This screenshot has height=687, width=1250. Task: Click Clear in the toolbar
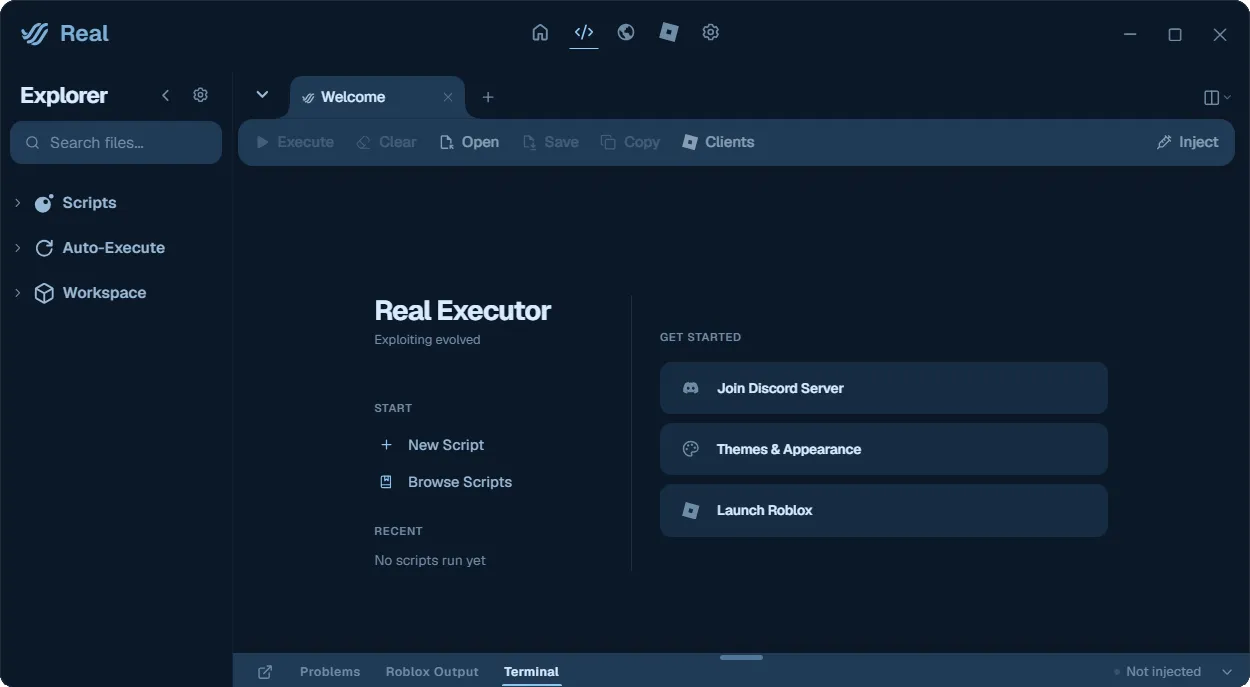tap(386, 142)
